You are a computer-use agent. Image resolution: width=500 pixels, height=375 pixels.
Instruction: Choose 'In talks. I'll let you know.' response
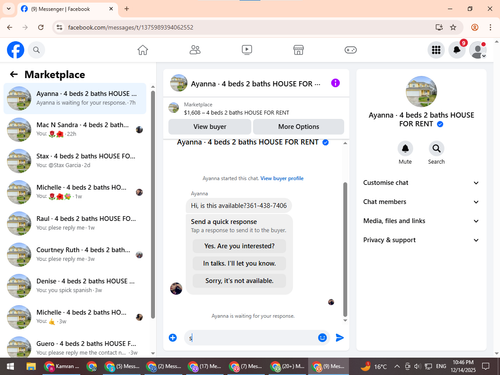[x=239, y=263]
